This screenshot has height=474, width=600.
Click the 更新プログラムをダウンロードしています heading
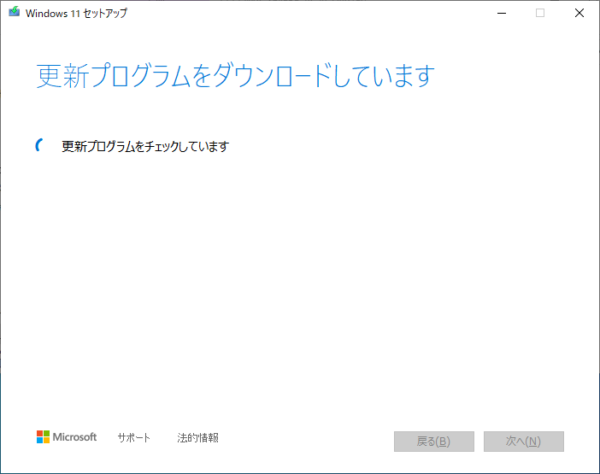tap(235, 76)
